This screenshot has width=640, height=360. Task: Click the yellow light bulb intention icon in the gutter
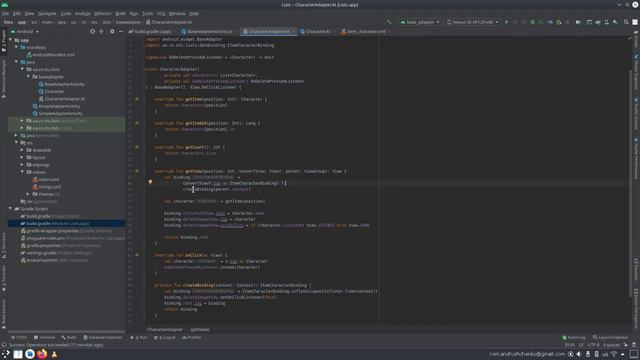pyautogui.click(x=150, y=182)
